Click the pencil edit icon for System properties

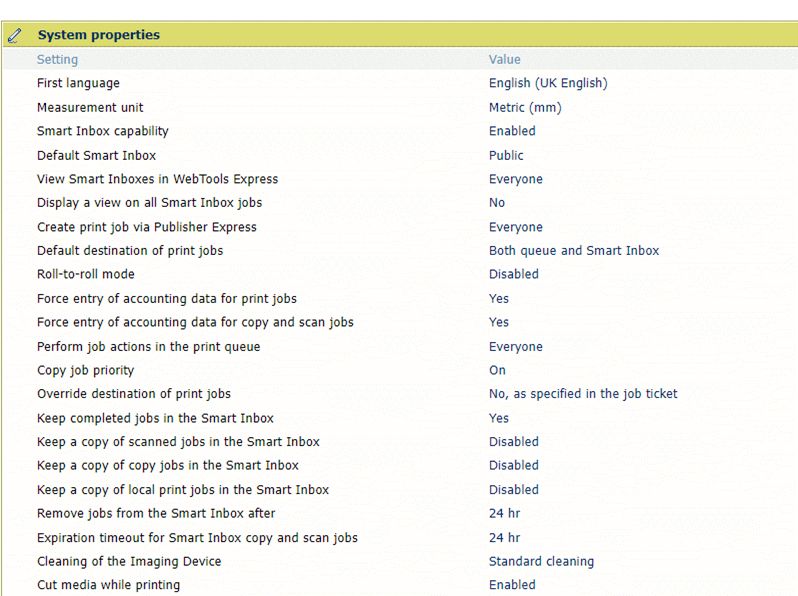14,35
